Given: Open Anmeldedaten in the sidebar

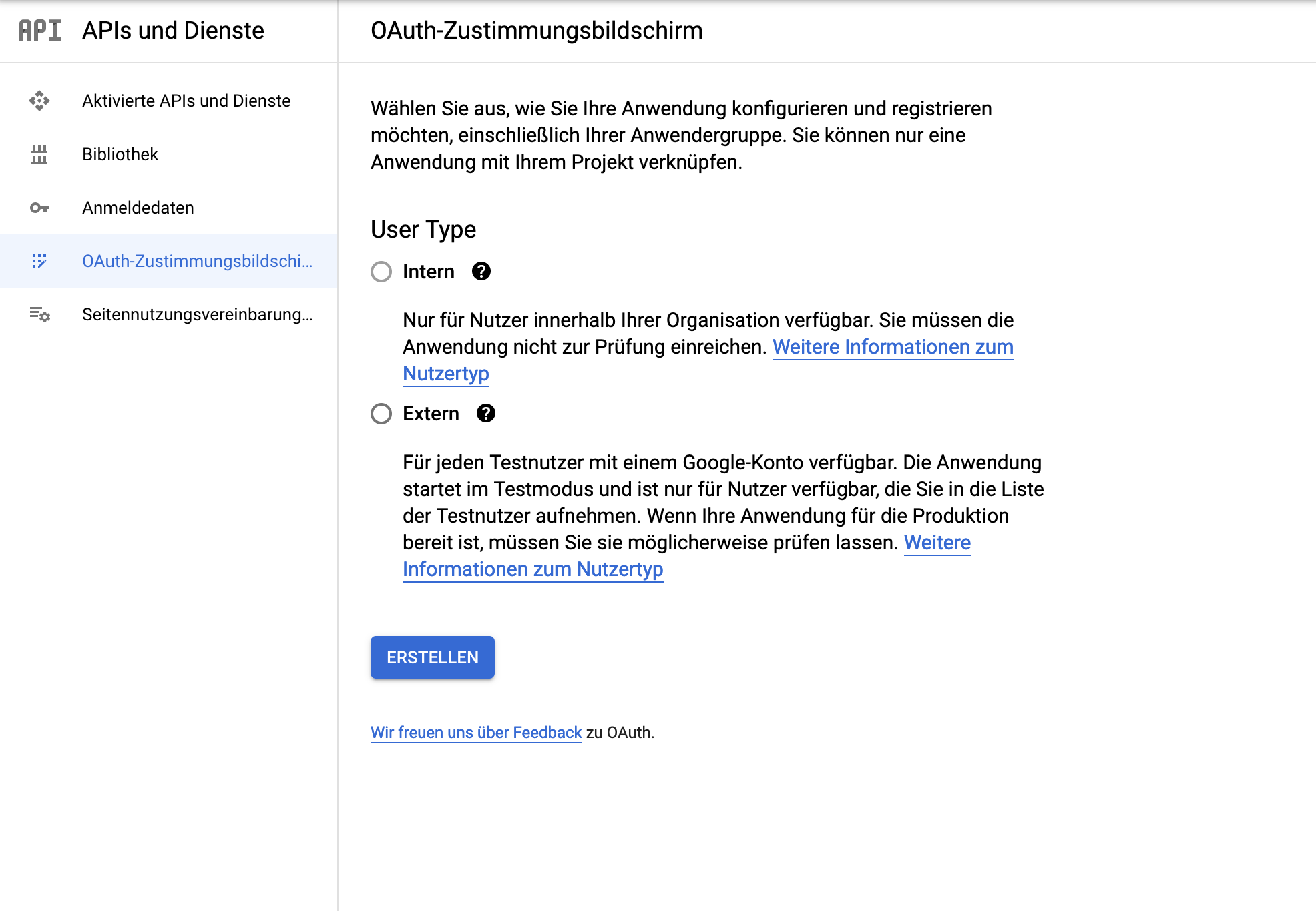Looking at the screenshot, I should 169,208.
